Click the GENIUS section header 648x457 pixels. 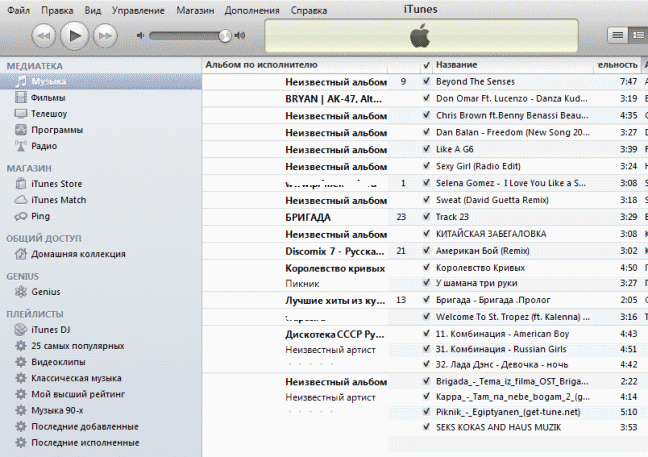tap(23, 276)
